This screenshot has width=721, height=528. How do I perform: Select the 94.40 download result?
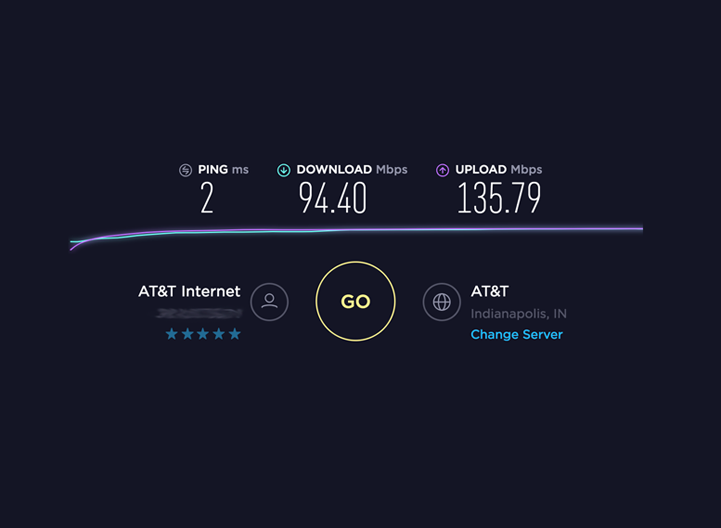pos(333,198)
